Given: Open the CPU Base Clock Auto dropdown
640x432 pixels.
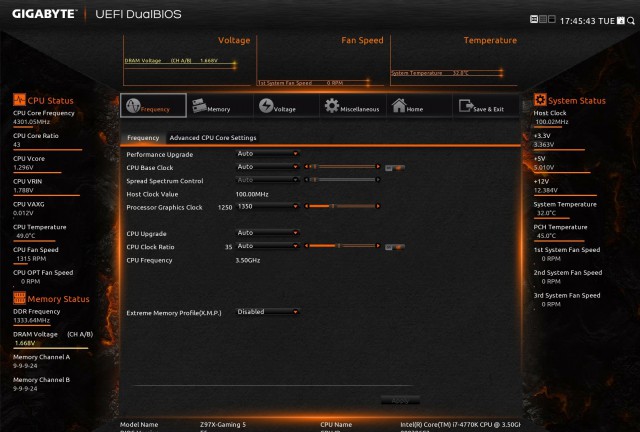Looking at the screenshot, I should [268, 167].
